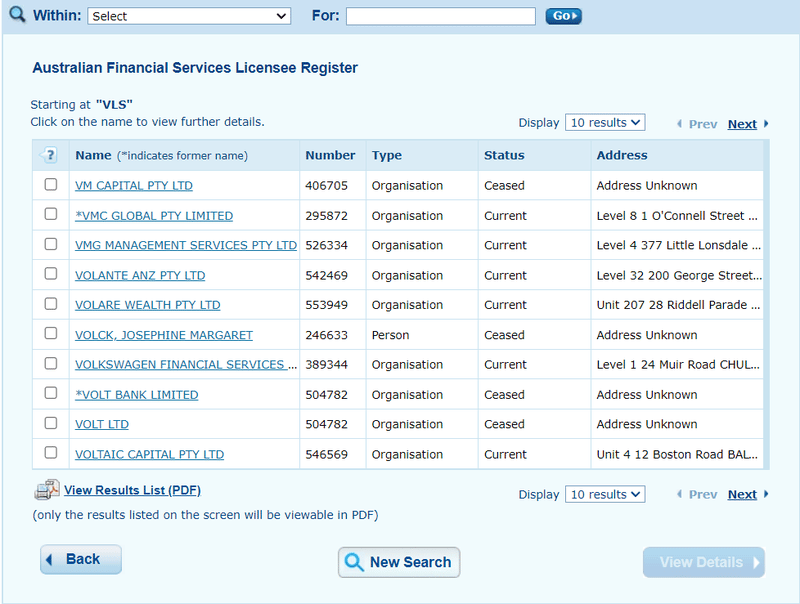
Task: Tick the checkbox for VM CAPITAL PTY LTD
Action: [51, 184]
